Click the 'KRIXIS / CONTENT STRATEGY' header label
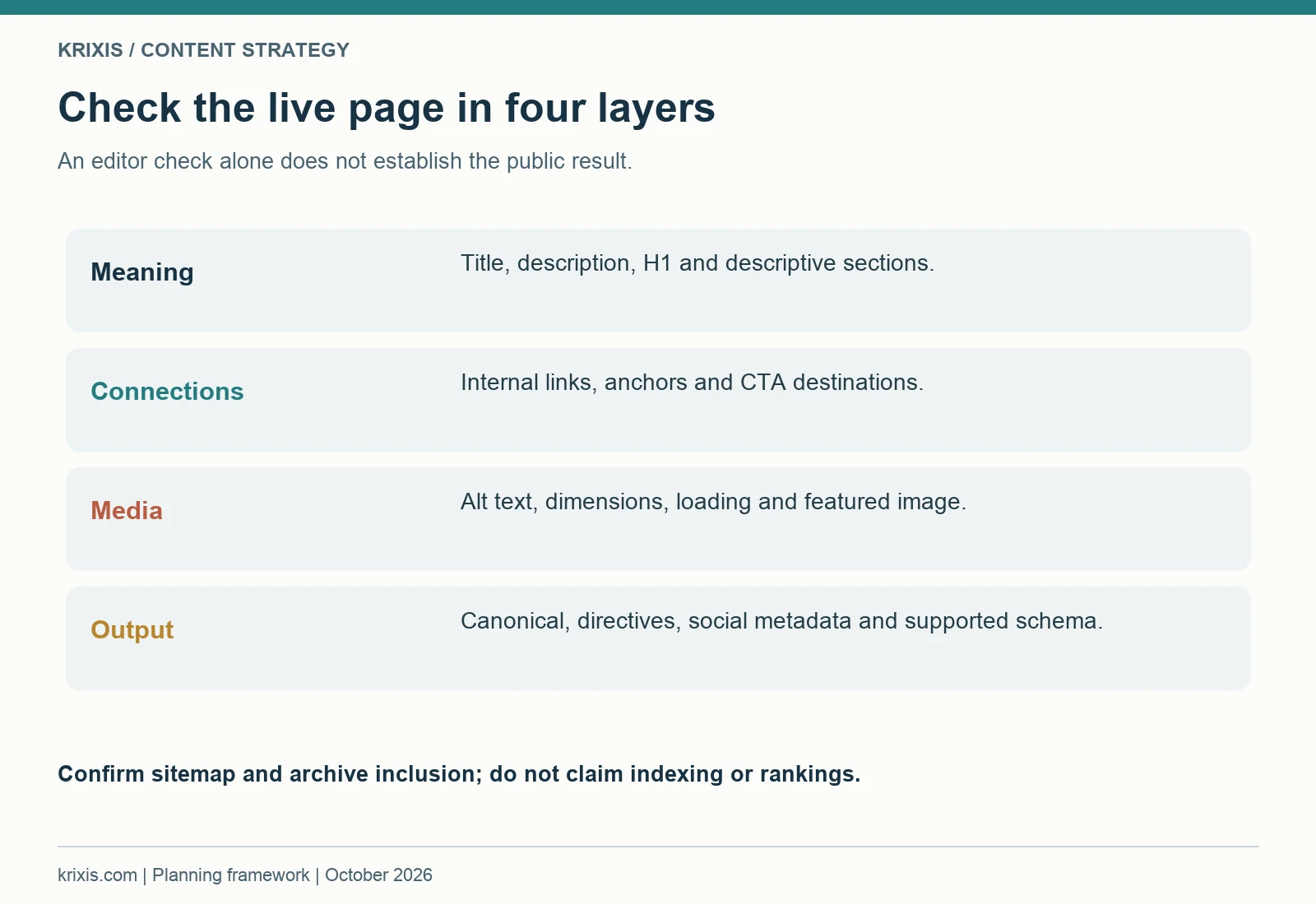1316x905 pixels. [x=203, y=50]
